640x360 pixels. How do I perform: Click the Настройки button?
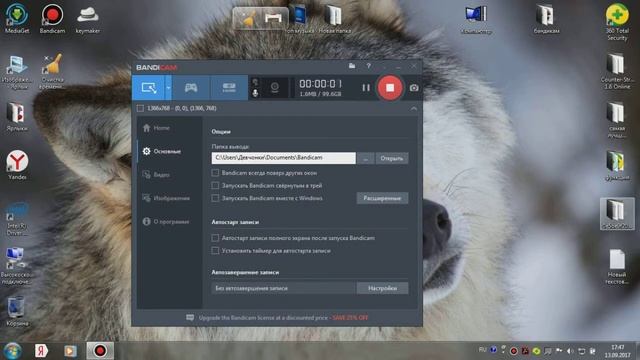click(x=382, y=288)
